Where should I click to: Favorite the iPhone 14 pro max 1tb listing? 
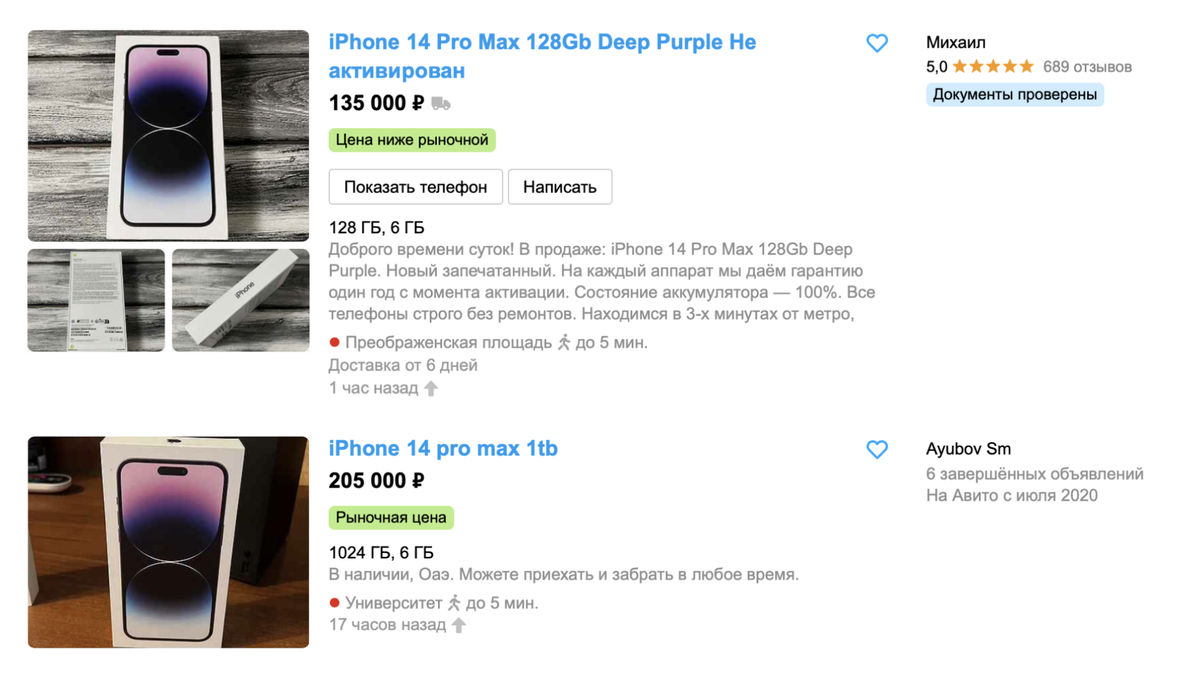click(x=877, y=449)
